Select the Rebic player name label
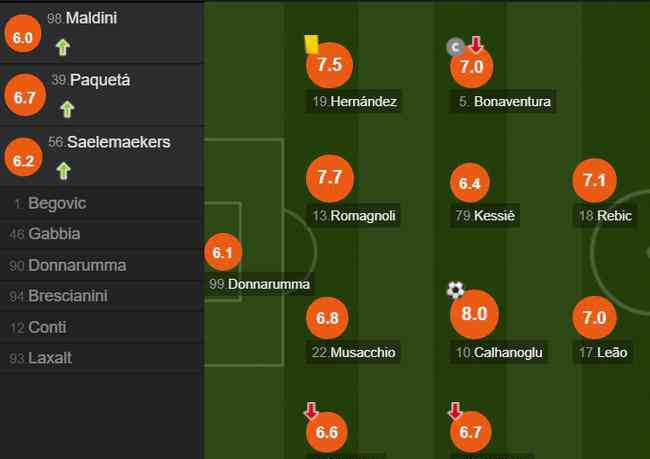This screenshot has height=459, width=650. [x=605, y=216]
